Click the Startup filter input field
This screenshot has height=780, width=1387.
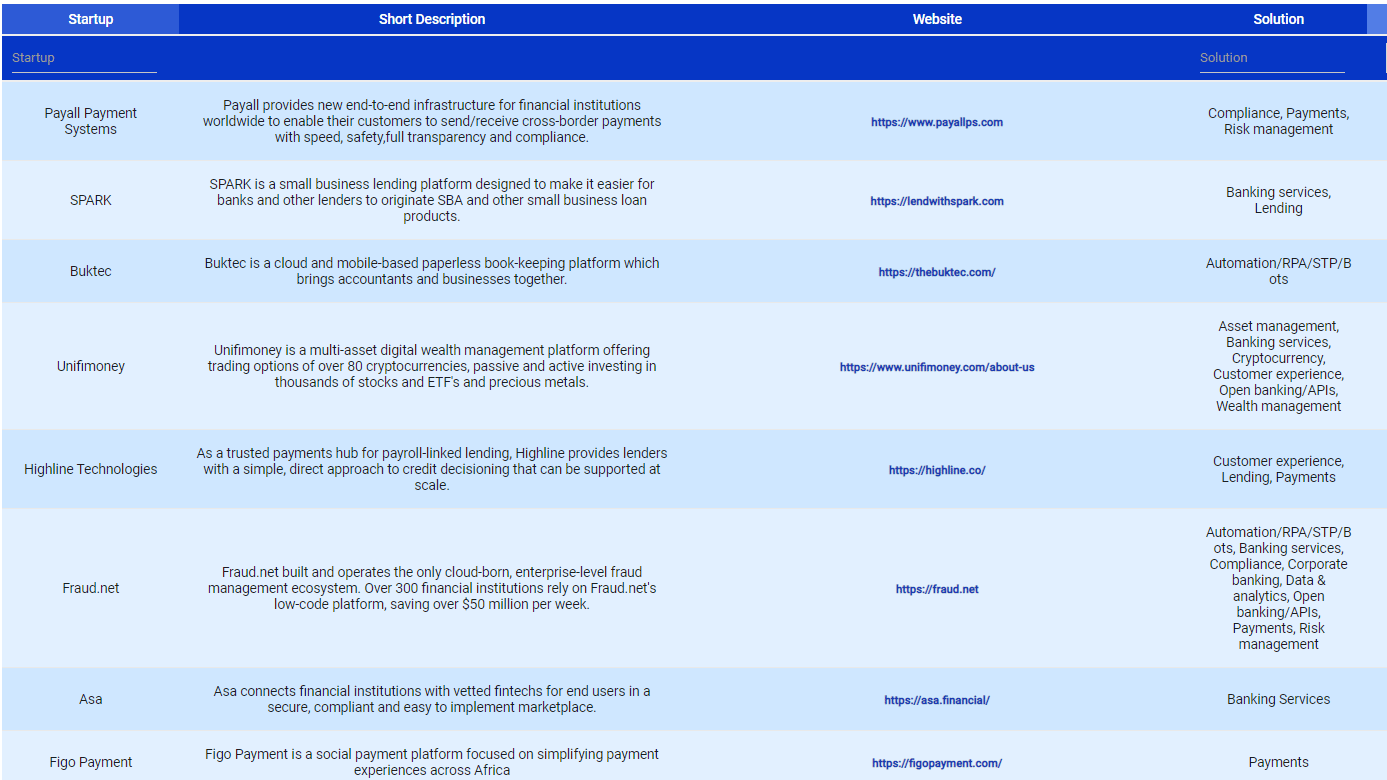tap(84, 57)
